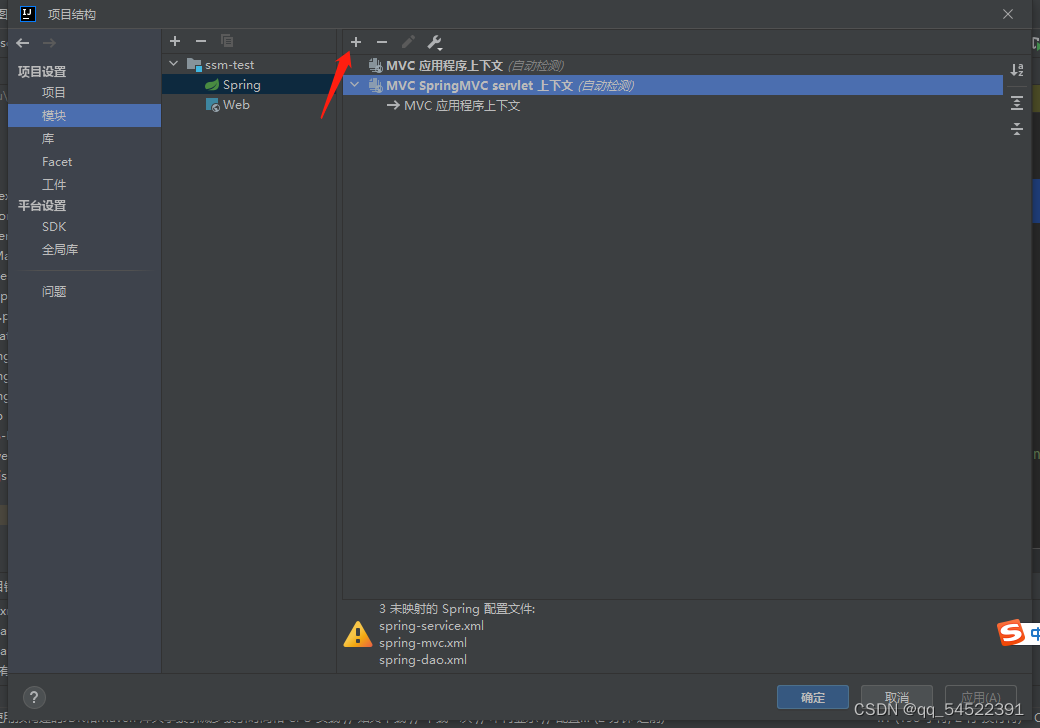The height and width of the screenshot is (728, 1040).
Task: Click the yellow warning icon
Action: tap(358, 635)
